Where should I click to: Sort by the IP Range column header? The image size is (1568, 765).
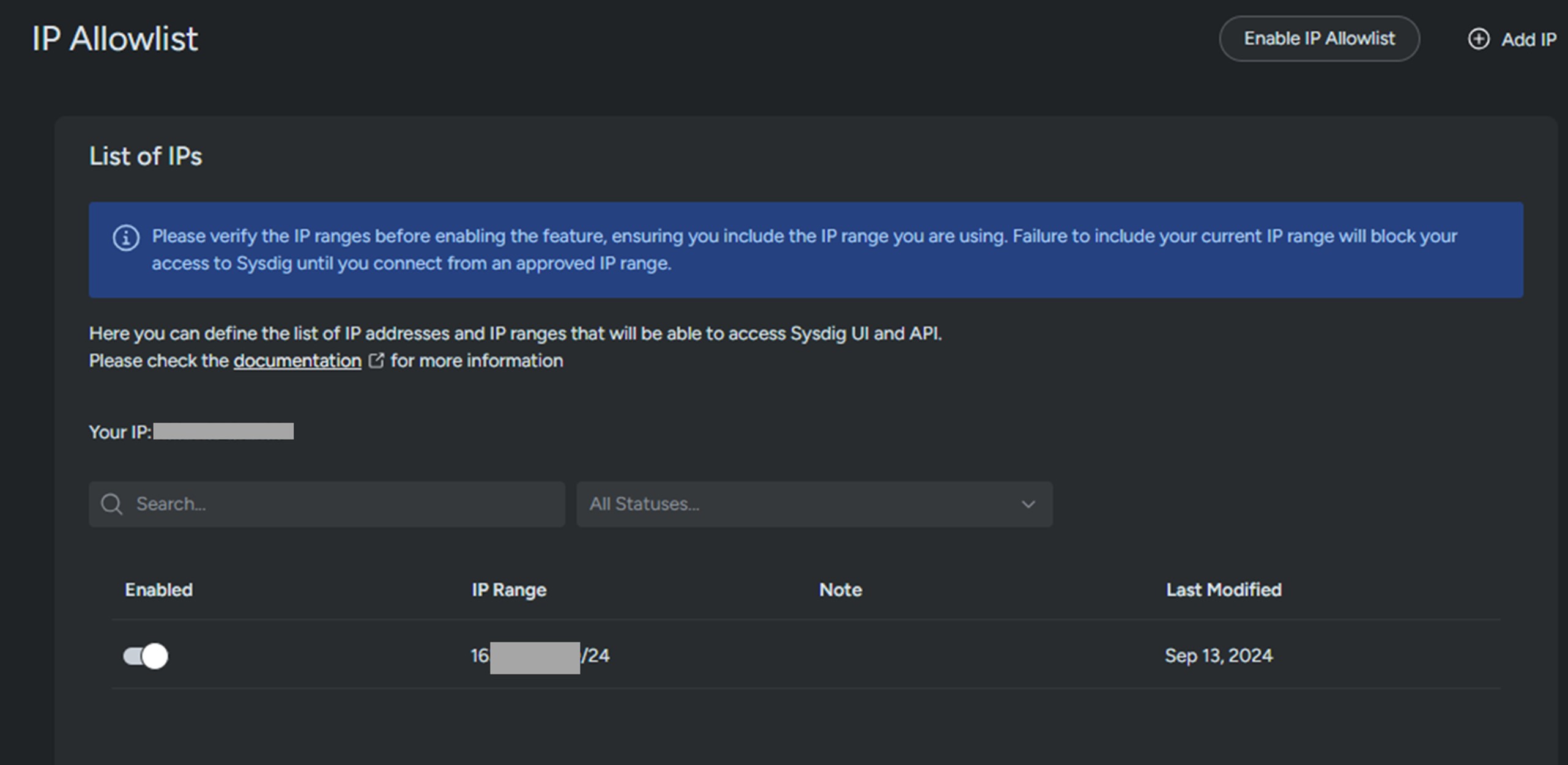[x=508, y=589]
